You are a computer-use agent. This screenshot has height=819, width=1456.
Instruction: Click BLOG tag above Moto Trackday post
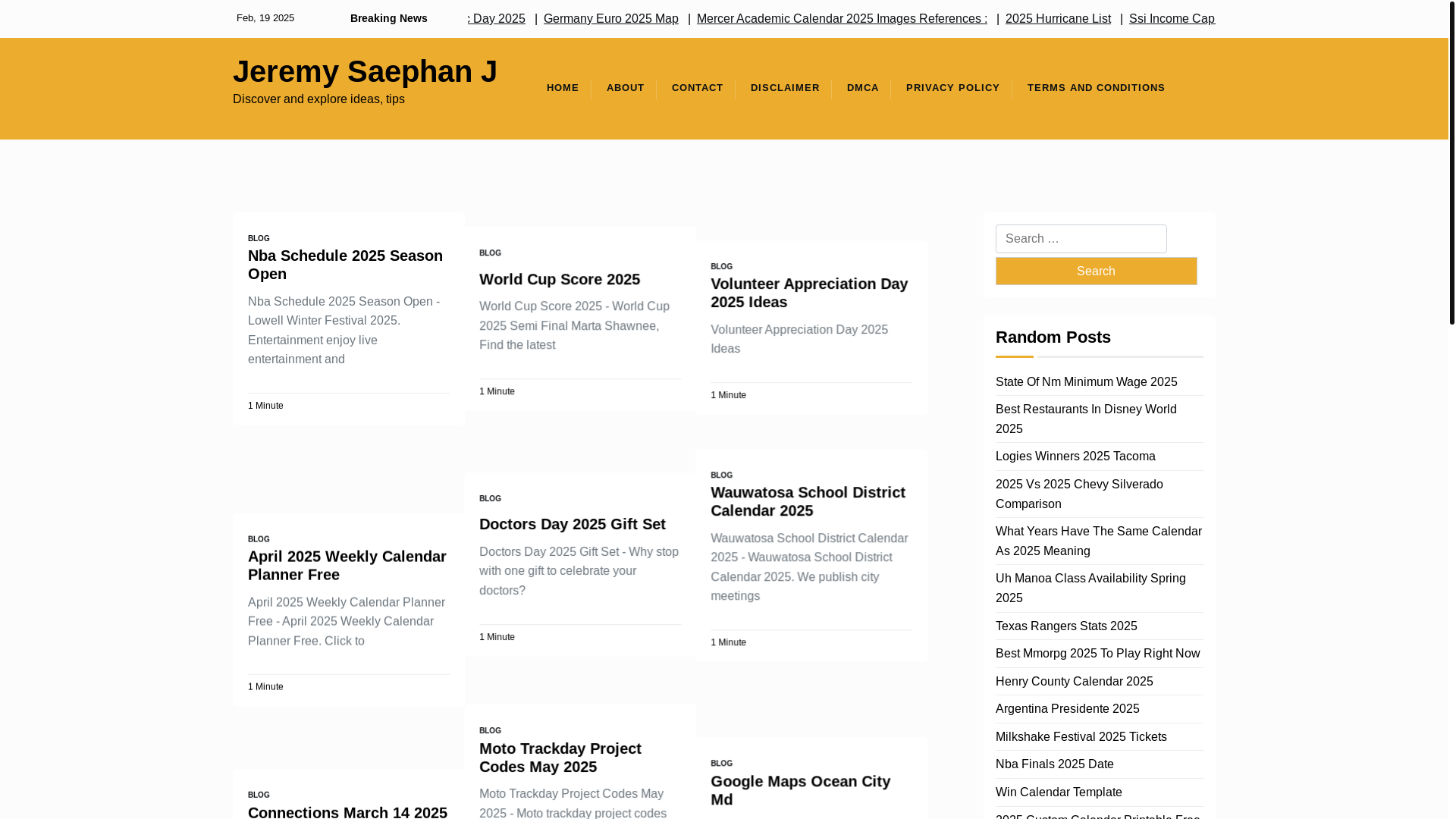[x=490, y=731]
